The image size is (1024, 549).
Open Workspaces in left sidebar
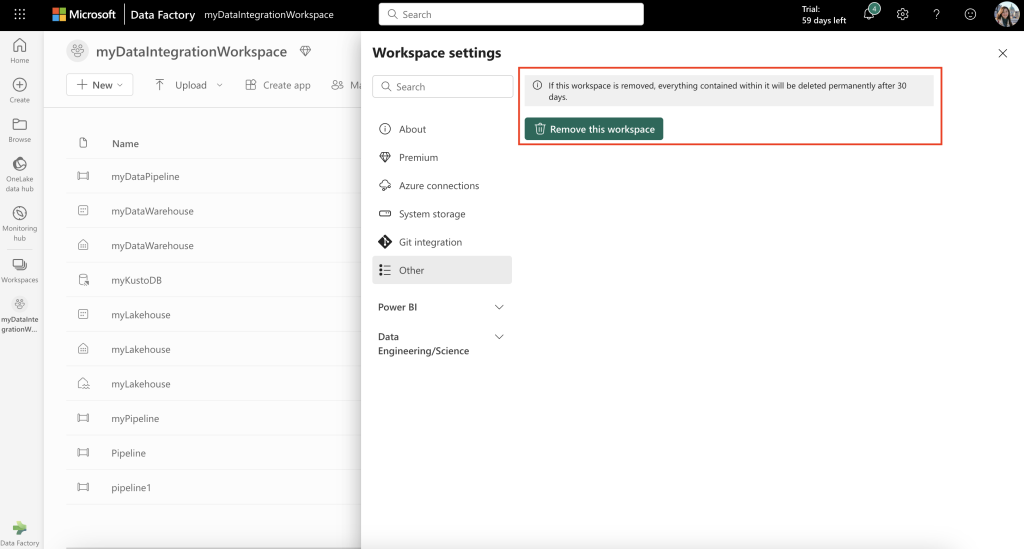point(20,270)
